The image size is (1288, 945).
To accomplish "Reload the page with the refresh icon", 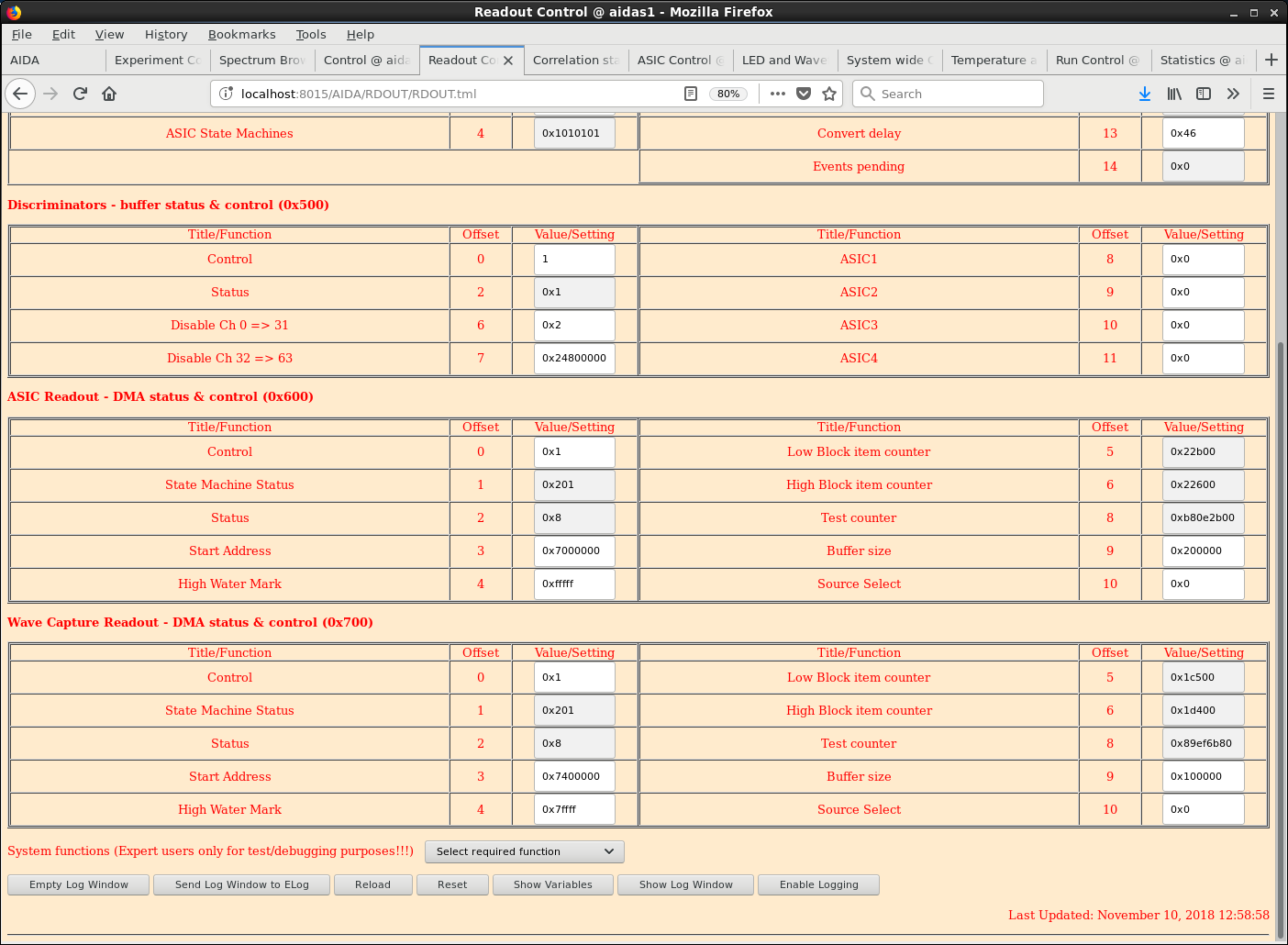I will [80, 94].
